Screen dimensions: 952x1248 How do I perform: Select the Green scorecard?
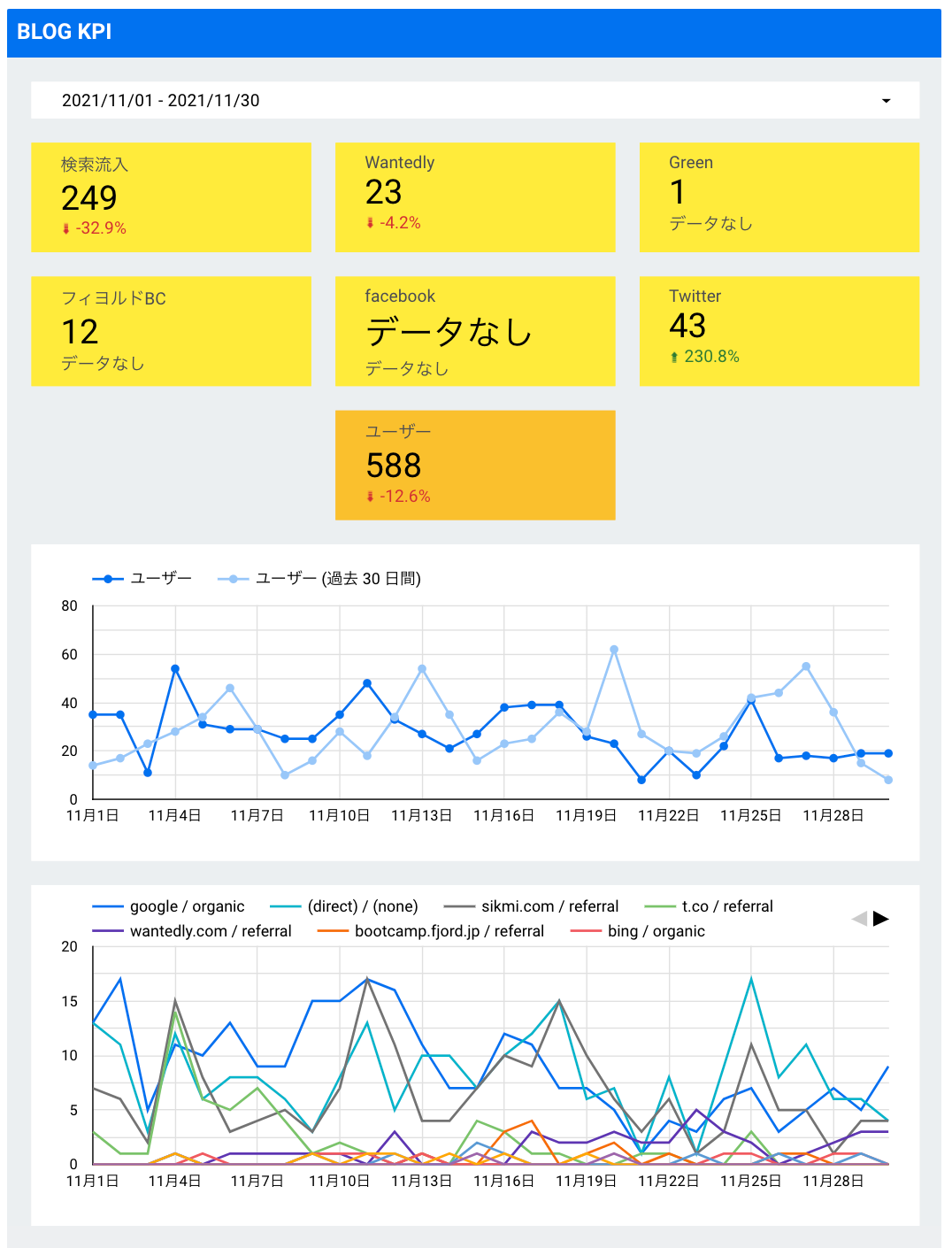click(x=779, y=196)
